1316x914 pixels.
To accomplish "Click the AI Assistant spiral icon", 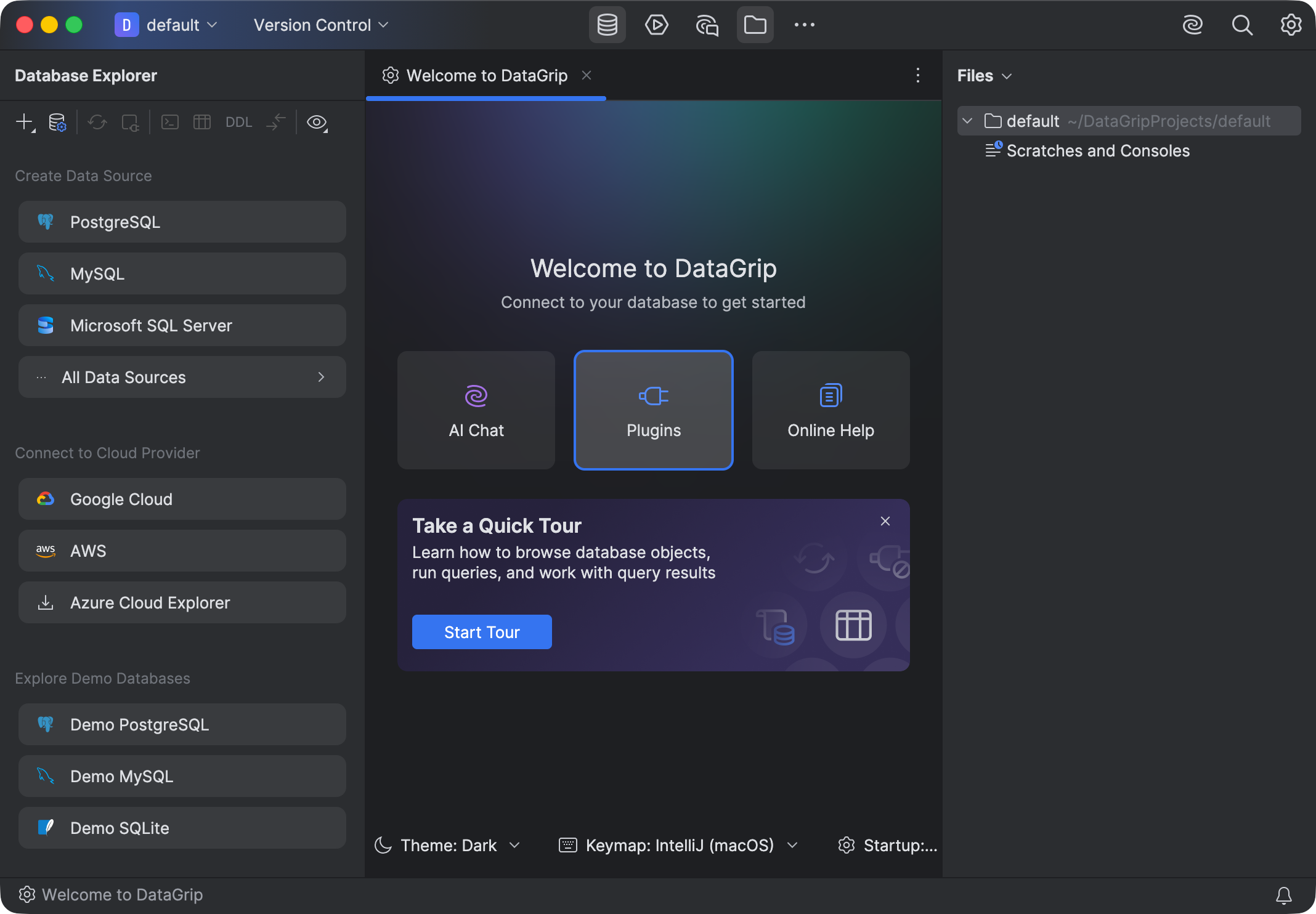I will pos(1192,25).
